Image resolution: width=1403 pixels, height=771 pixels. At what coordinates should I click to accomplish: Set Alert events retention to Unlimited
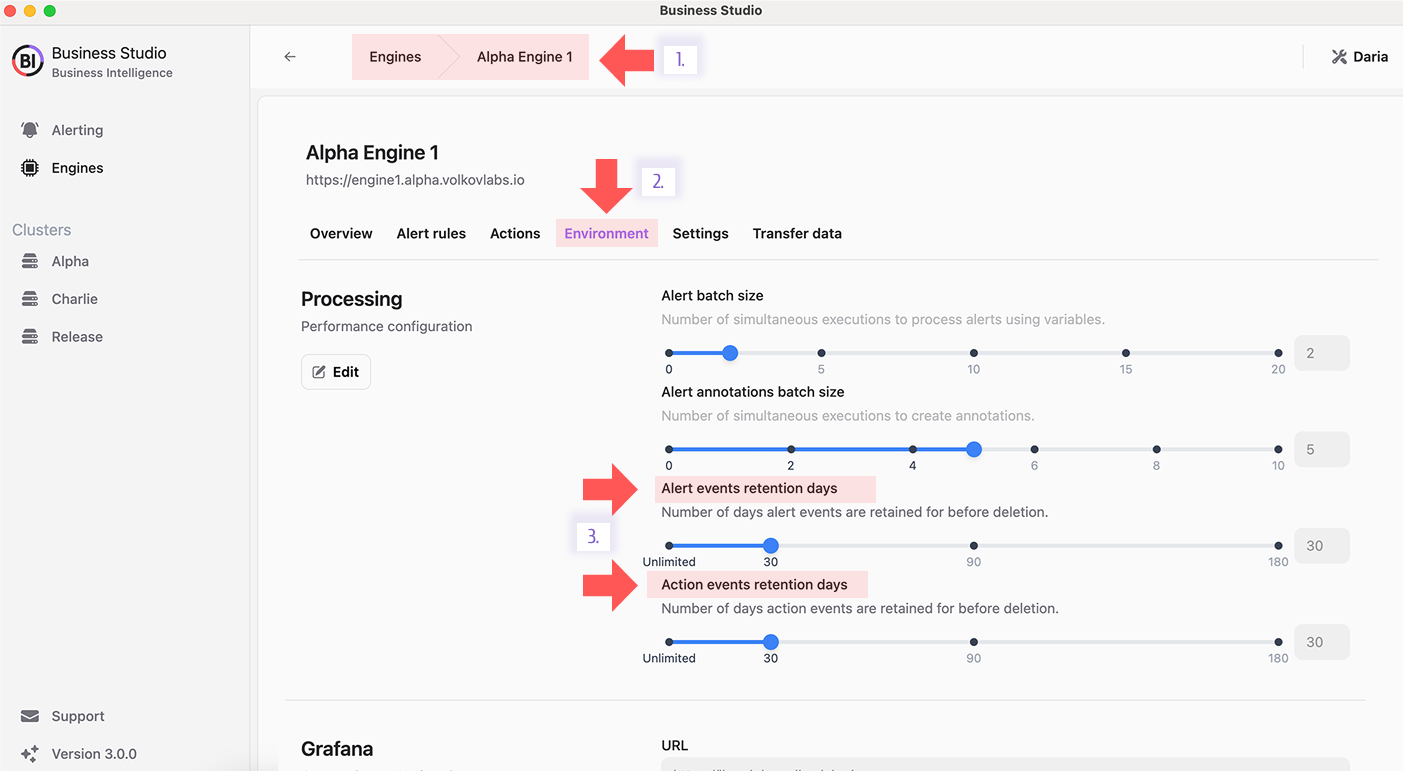(669, 546)
